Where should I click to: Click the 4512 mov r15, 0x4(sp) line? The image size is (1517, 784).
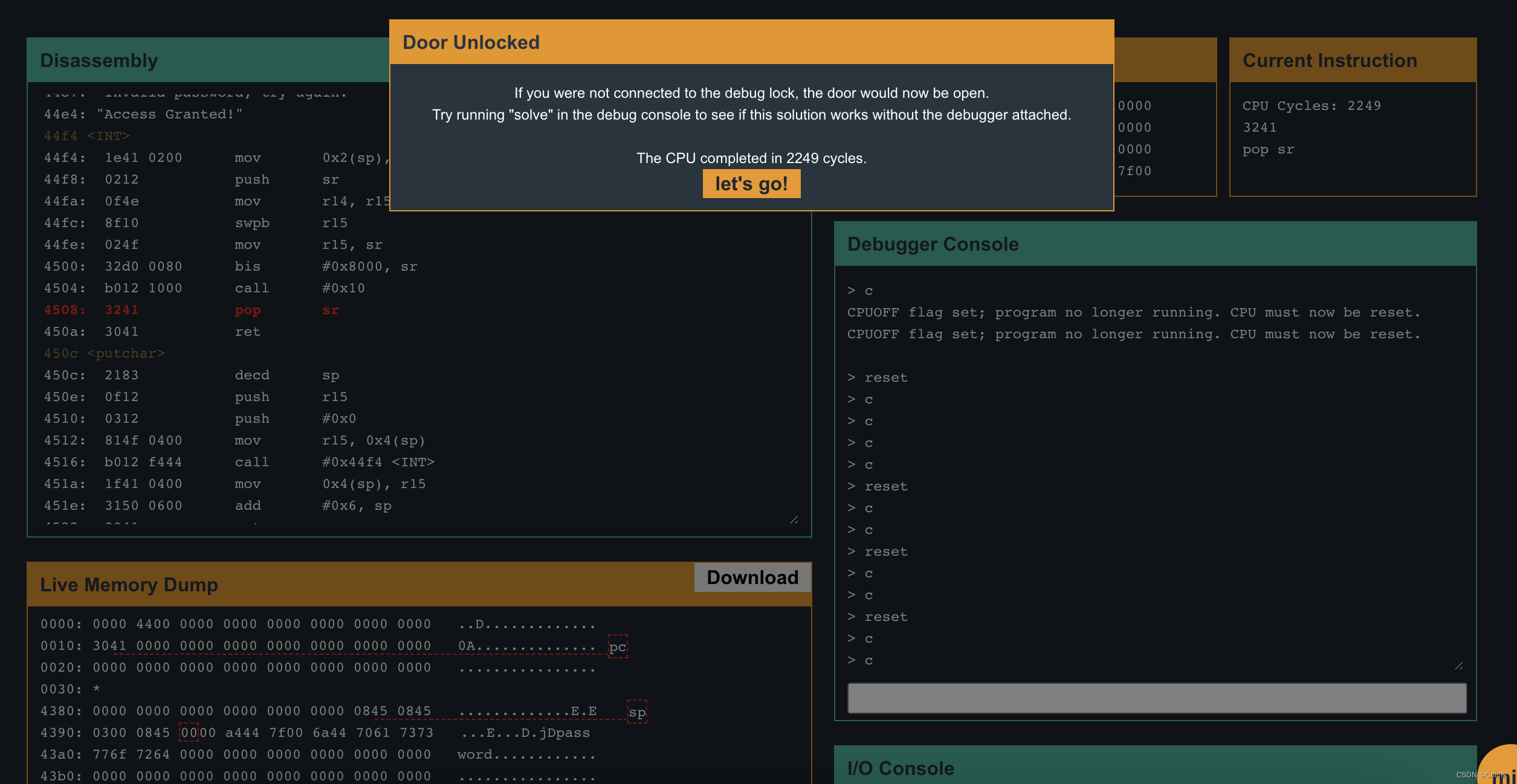click(235, 440)
